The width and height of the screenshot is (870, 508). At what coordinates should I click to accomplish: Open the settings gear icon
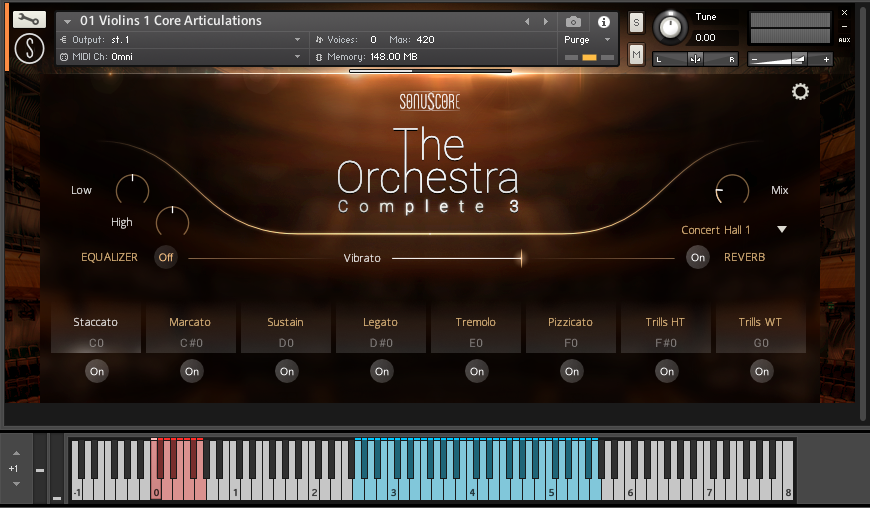pos(800,92)
